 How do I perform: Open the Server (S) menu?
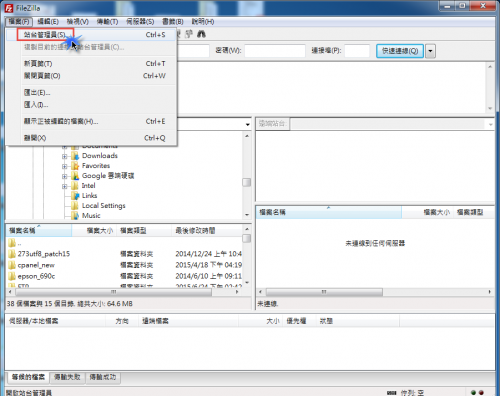[x=140, y=22]
